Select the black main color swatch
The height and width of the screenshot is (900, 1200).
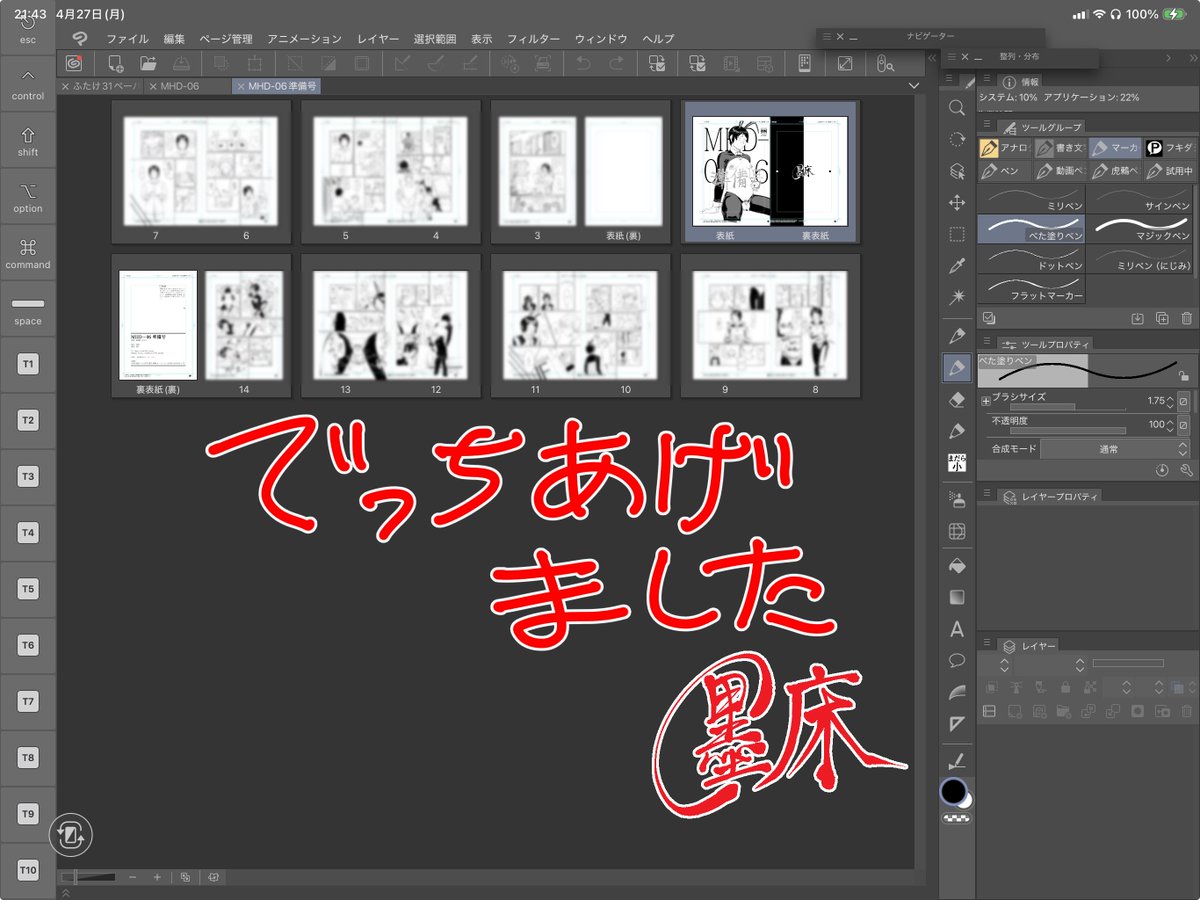[x=953, y=791]
